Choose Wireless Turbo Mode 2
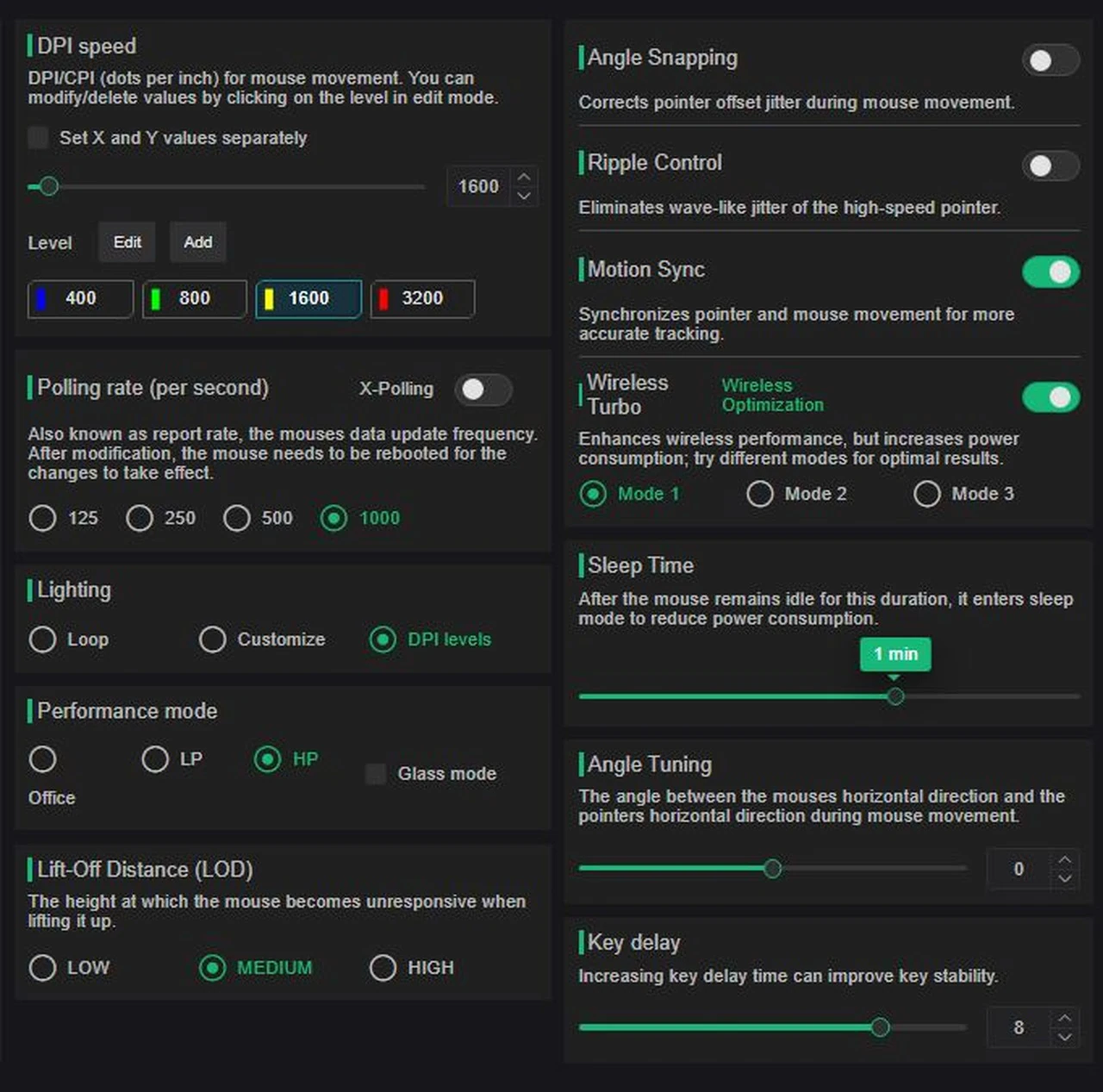1103x1092 pixels. 760,494
